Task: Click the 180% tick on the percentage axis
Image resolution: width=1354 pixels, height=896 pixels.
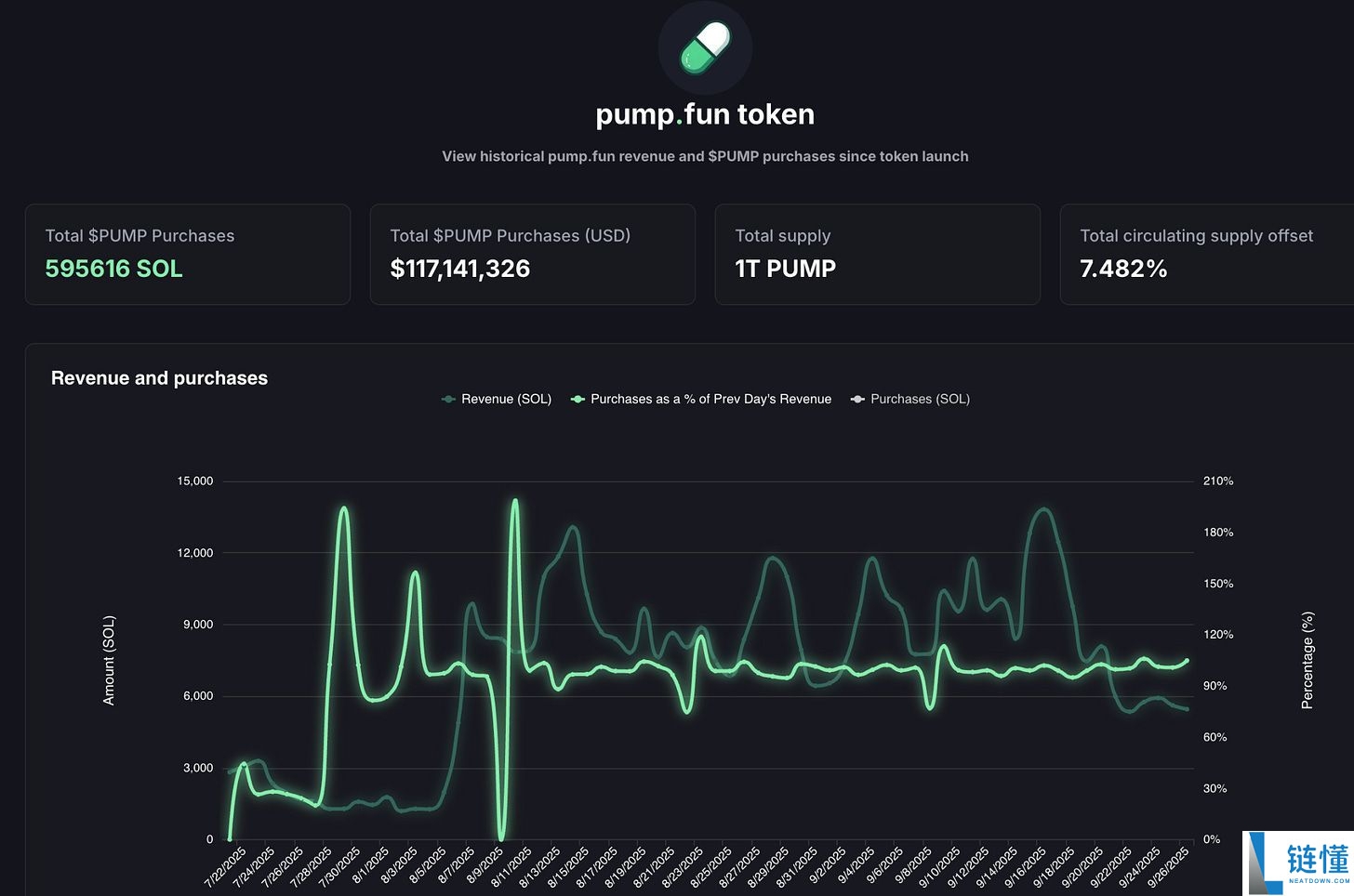Action: (x=1218, y=533)
